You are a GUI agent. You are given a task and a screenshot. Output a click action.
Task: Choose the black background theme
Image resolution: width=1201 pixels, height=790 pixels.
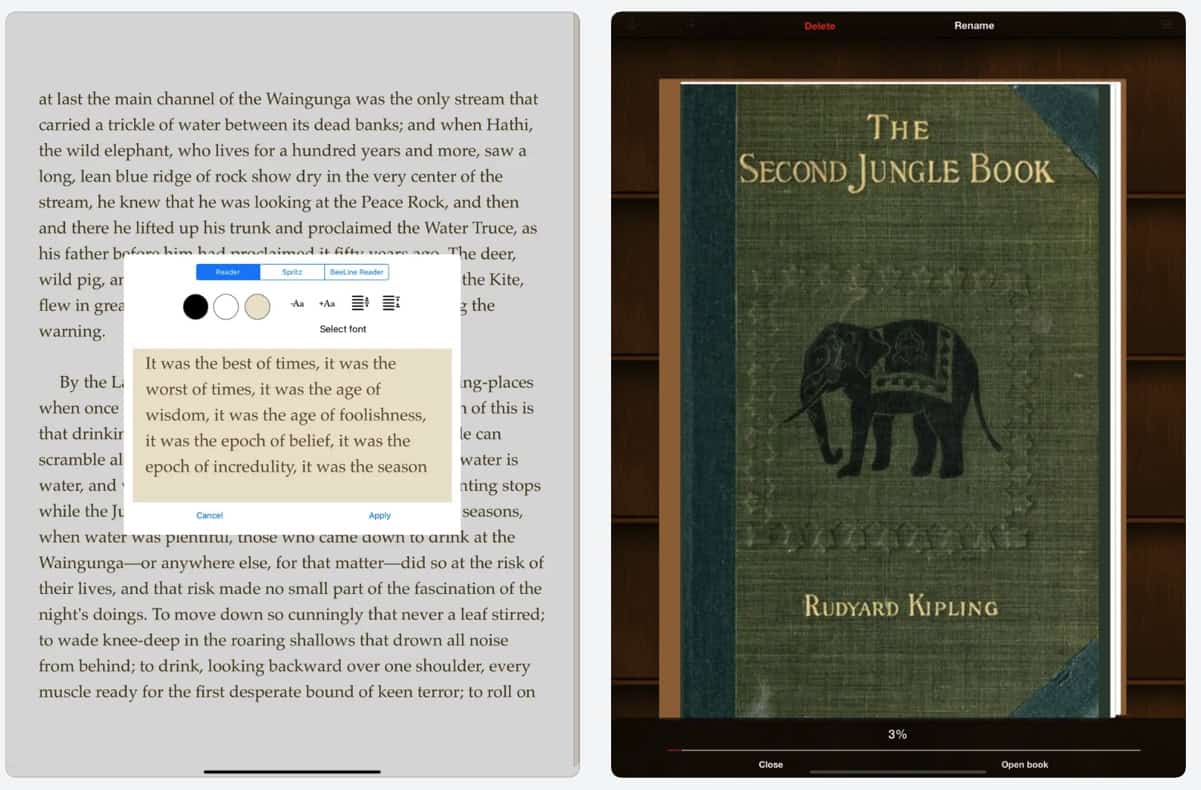[196, 306]
